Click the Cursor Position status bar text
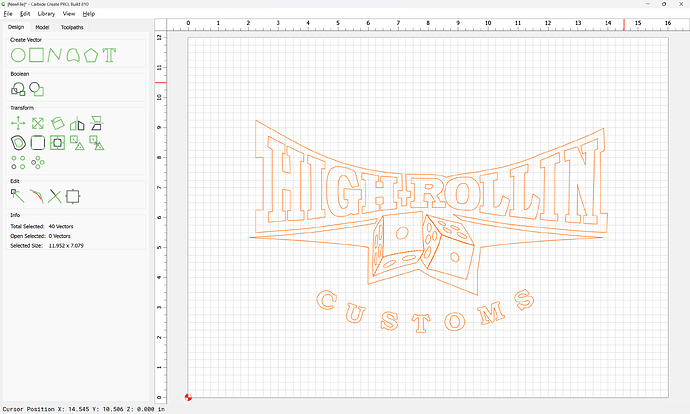The image size is (690, 414). (84, 409)
